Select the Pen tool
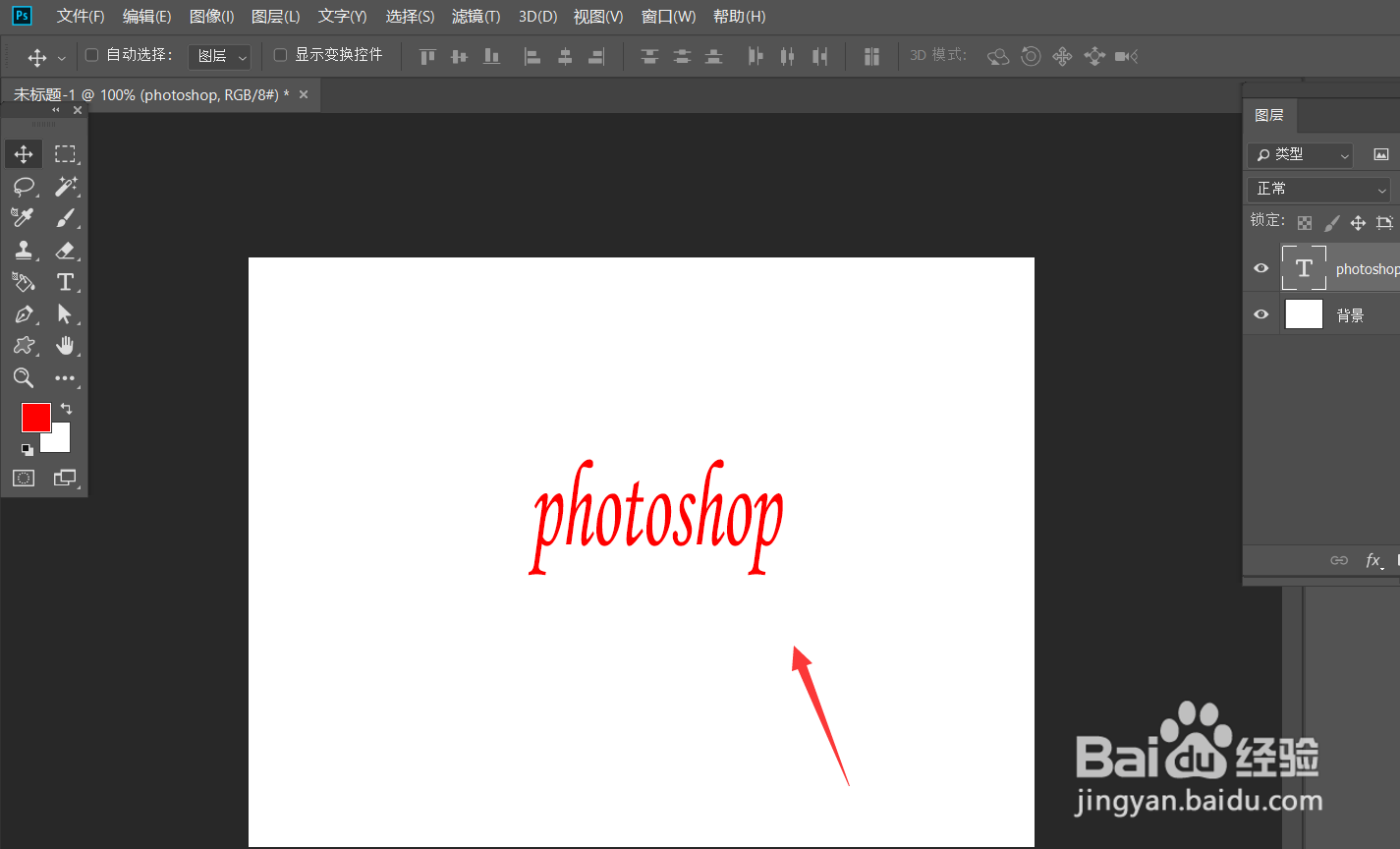Screen dimensions: 1400x849 [x=24, y=314]
